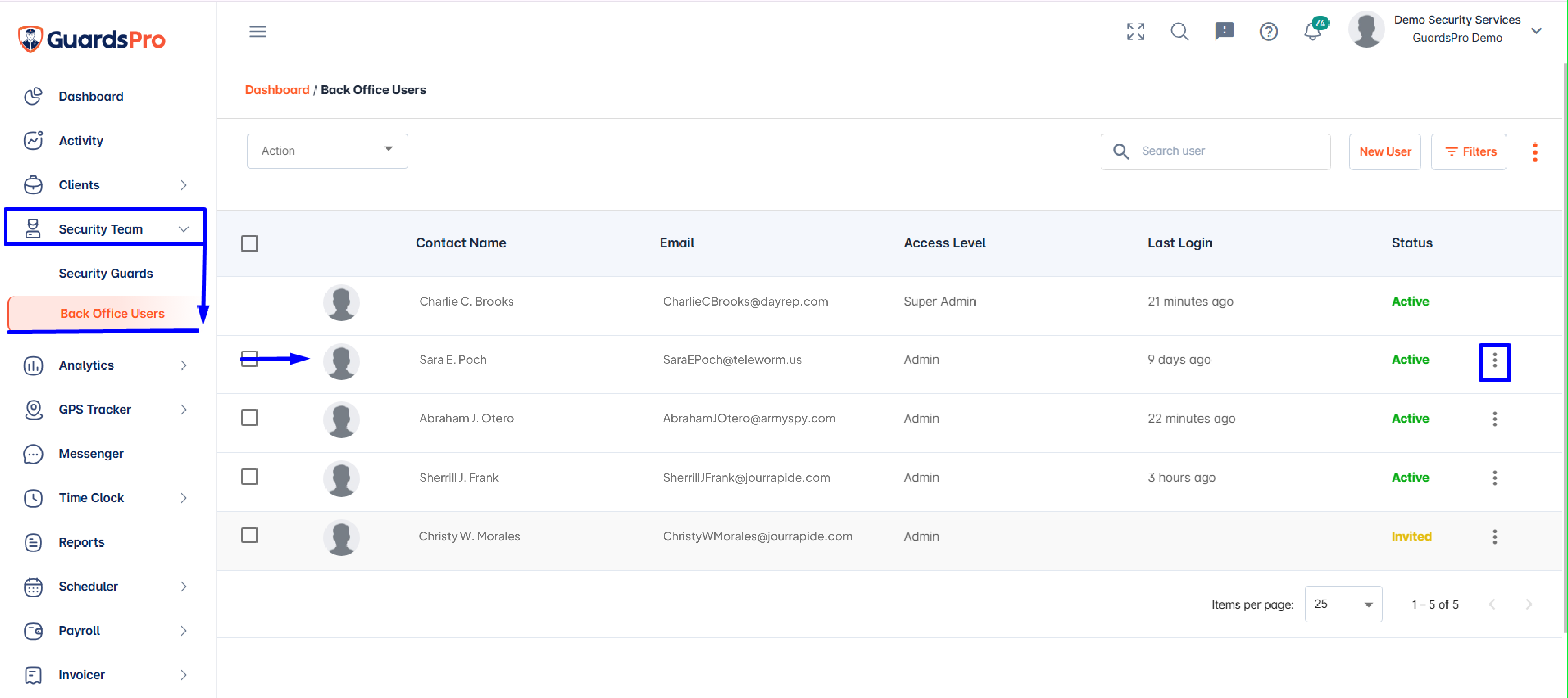The width and height of the screenshot is (1568, 698).
Task: Open Messenger in the sidebar
Action: coord(91,454)
